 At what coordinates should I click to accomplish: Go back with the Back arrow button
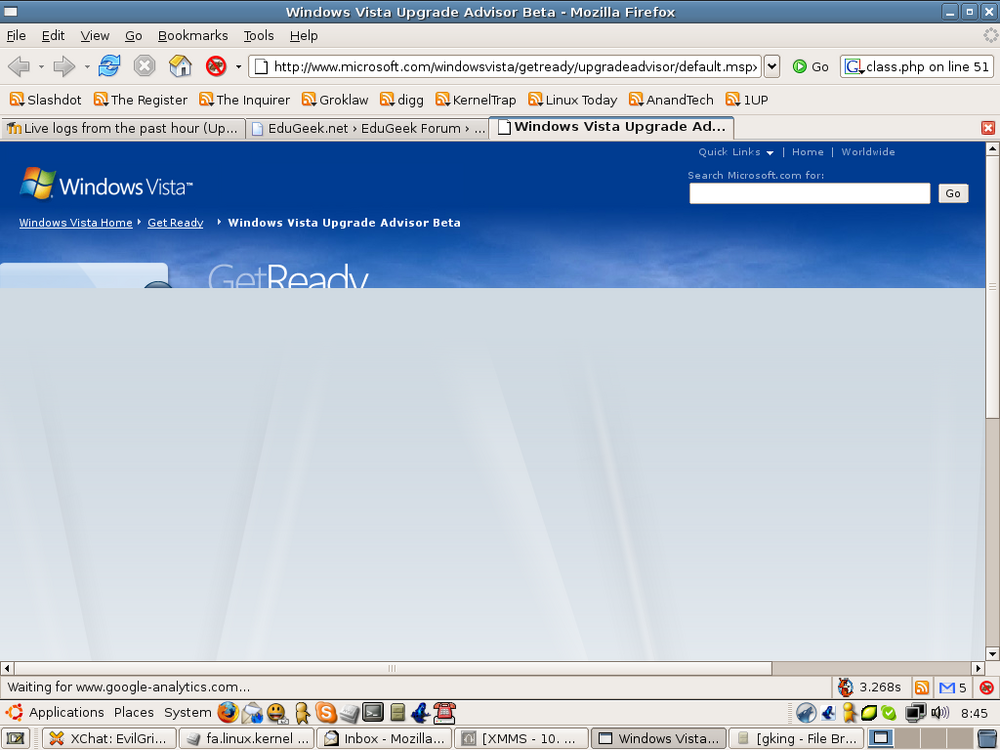(18, 66)
